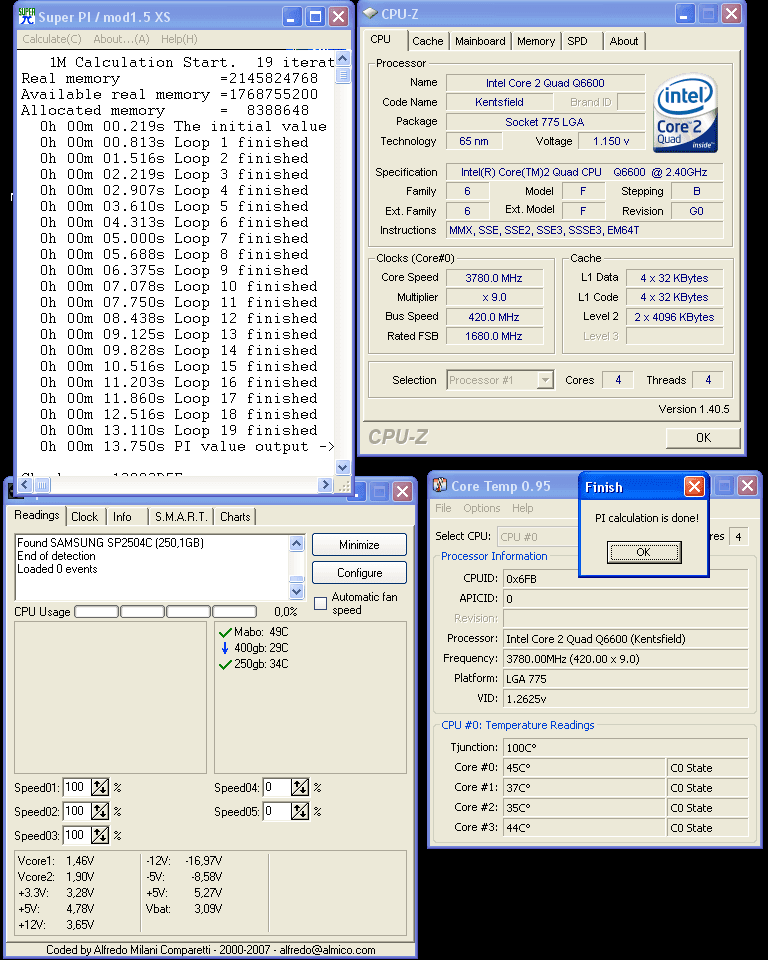Click the Speed05 percent stepper icon

click(299, 811)
